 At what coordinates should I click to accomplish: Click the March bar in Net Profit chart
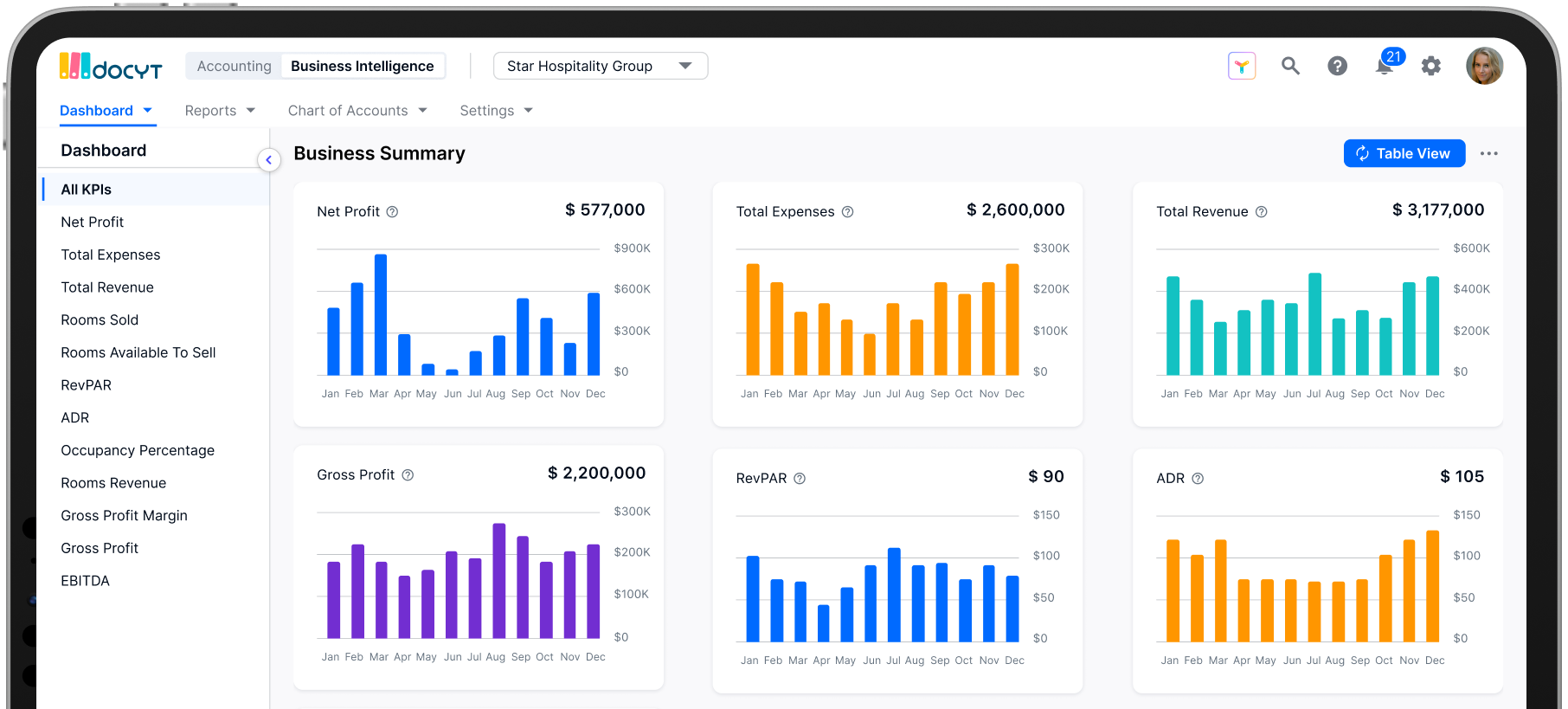(380, 314)
